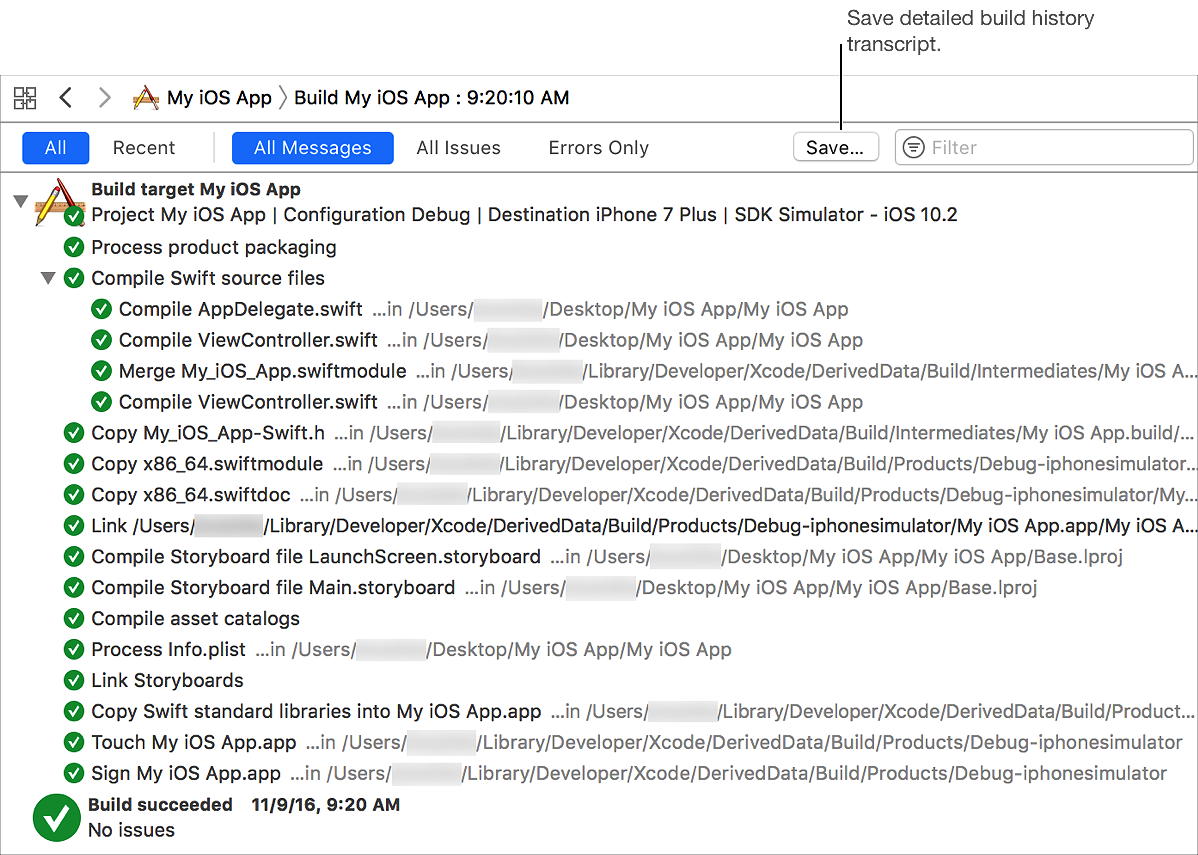The image size is (1198, 855).
Task: Select Link /Users DerivedData row text
Action: tap(643, 526)
